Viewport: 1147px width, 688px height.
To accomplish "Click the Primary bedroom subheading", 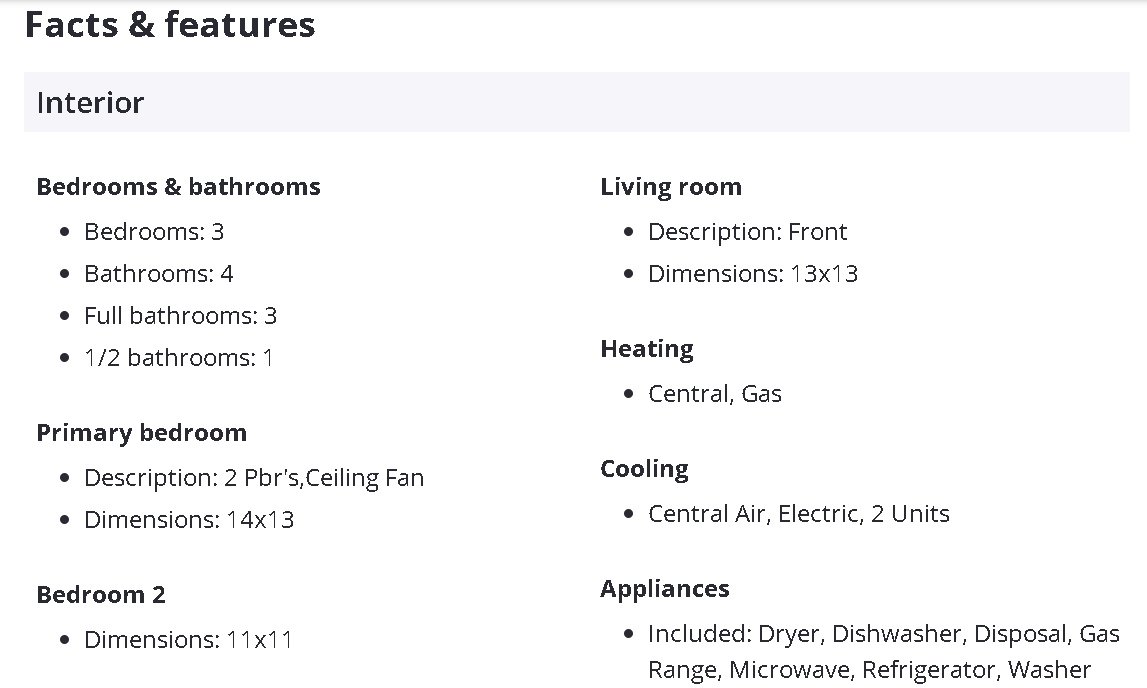I will point(141,433).
